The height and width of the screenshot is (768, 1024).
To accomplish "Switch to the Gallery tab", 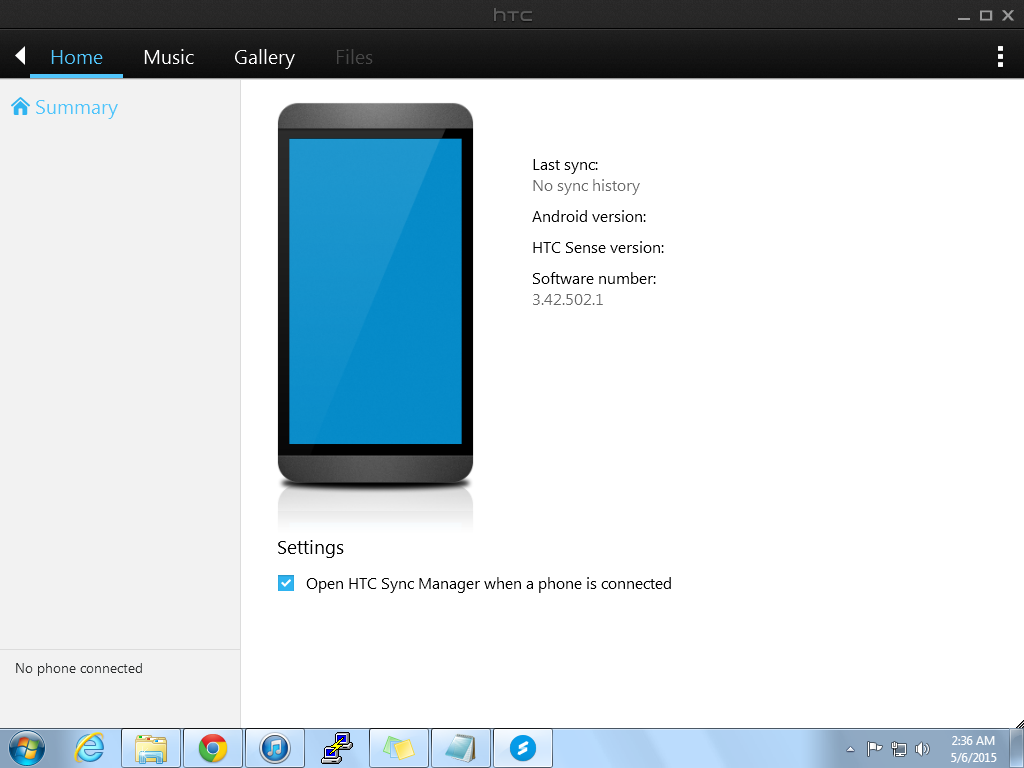I will [x=264, y=57].
